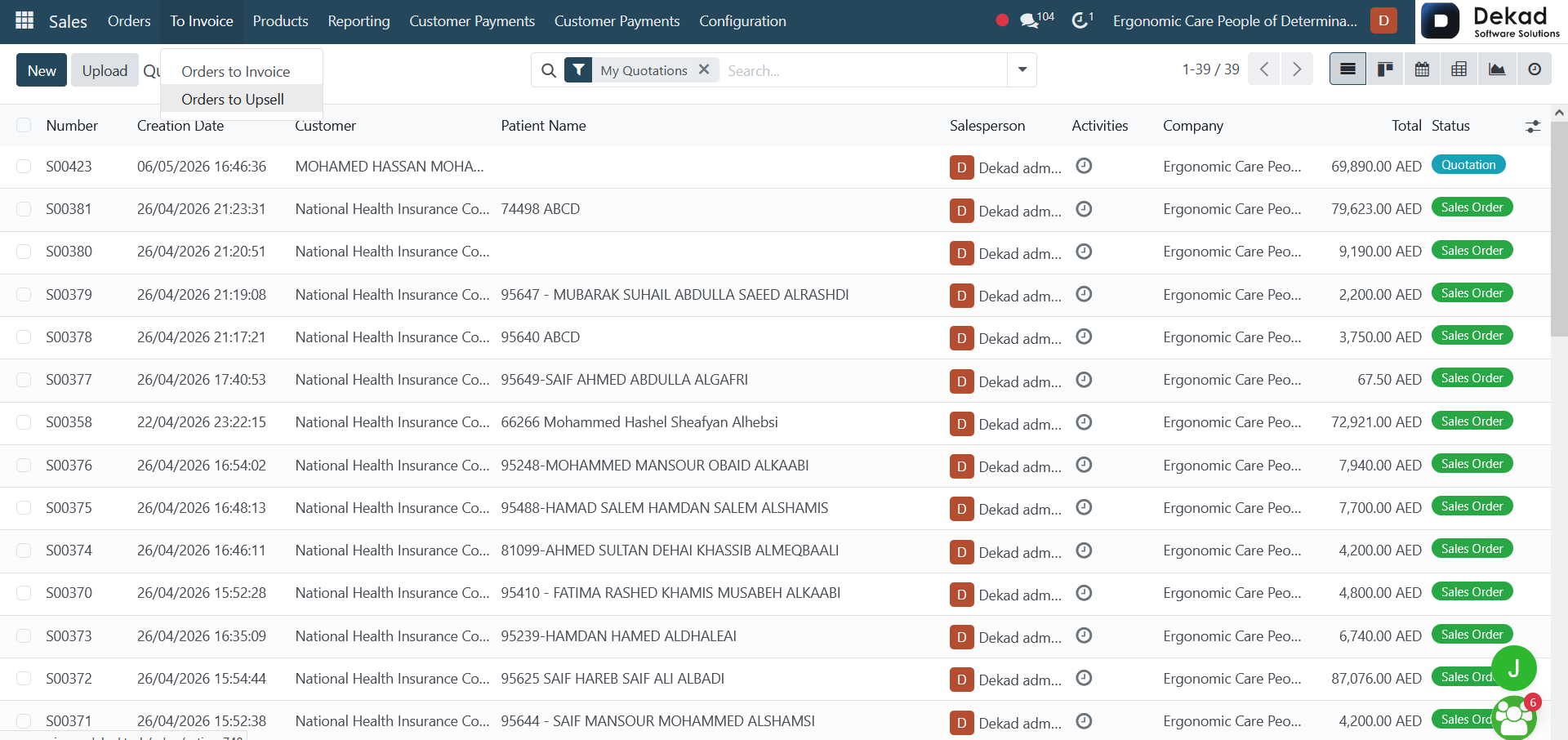Open the Orders menu
Image resolution: width=1568 pixels, height=740 pixels.
click(x=129, y=21)
